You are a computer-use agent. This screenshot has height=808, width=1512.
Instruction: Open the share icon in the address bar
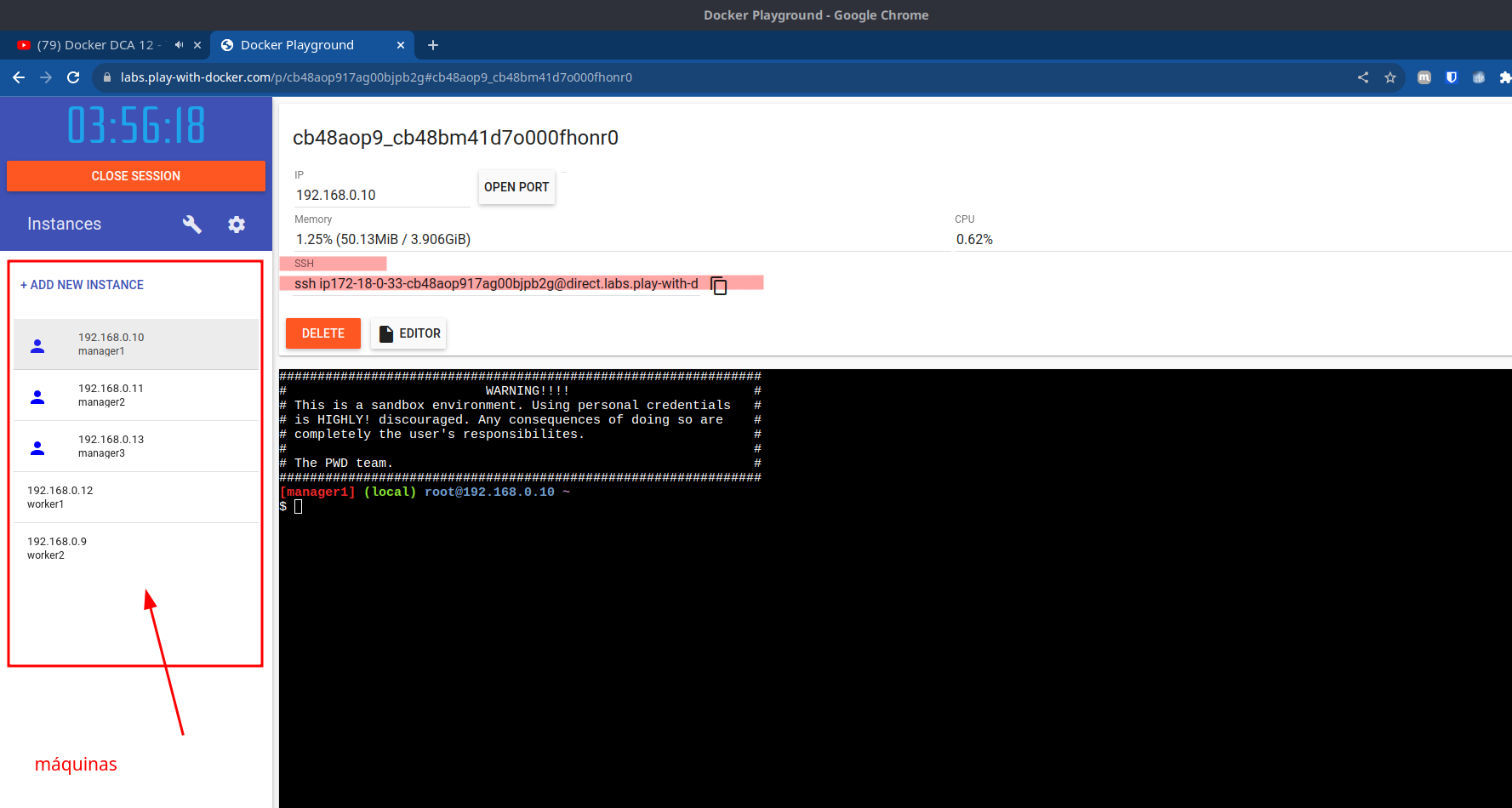(1362, 77)
